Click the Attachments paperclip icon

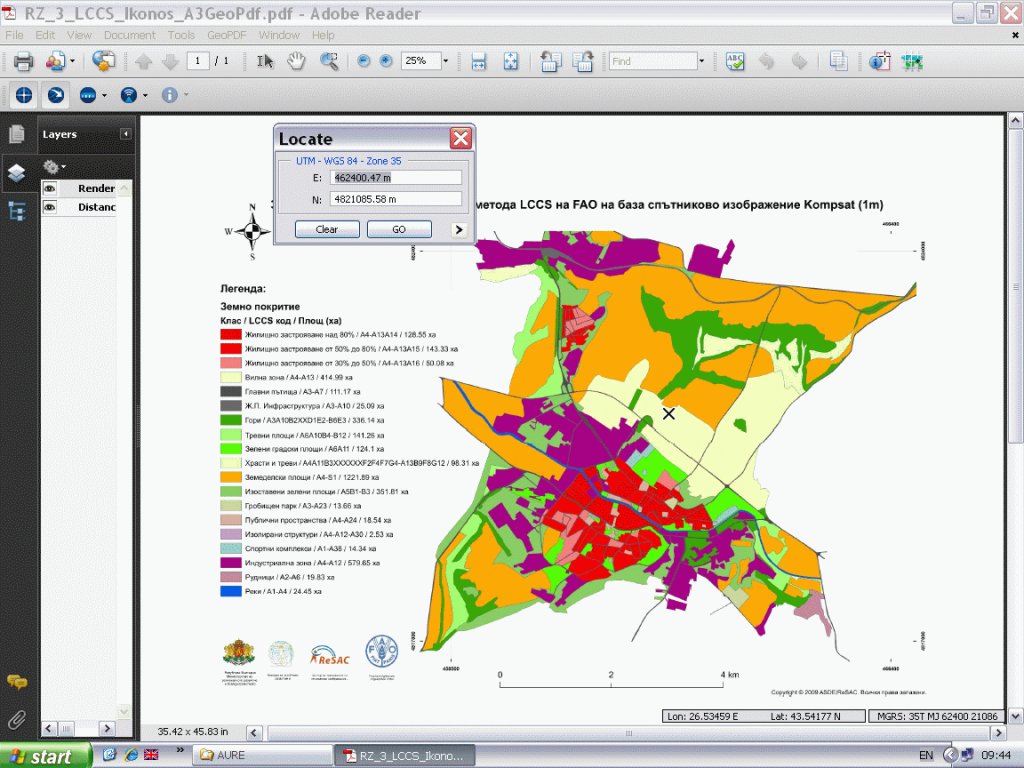(16, 719)
